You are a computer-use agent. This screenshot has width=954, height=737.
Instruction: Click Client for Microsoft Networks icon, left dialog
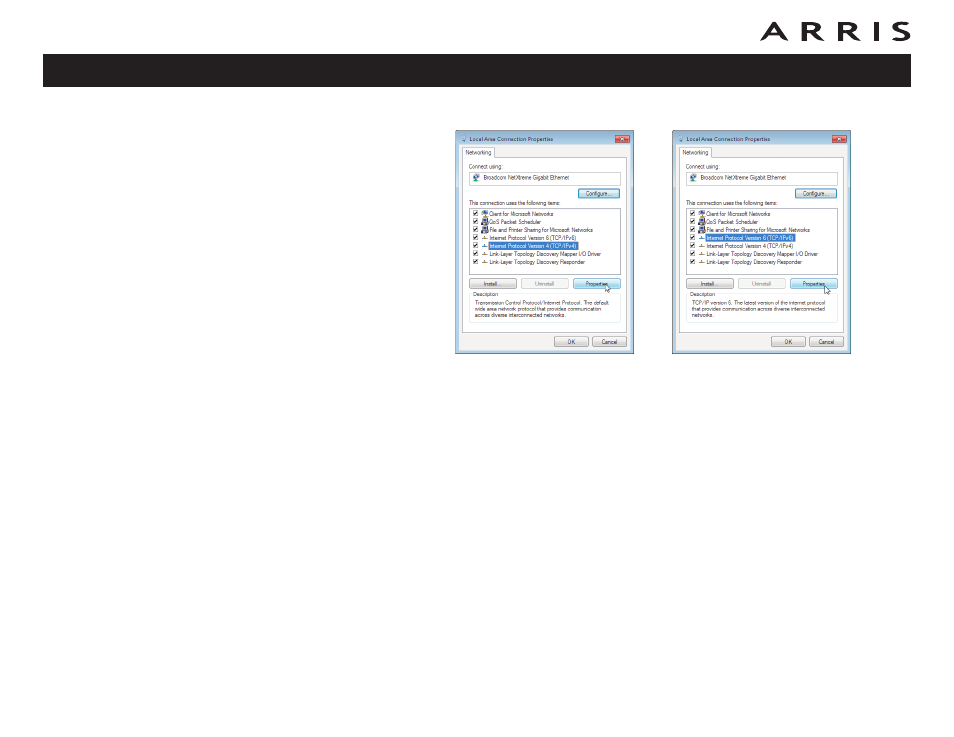tap(484, 214)
